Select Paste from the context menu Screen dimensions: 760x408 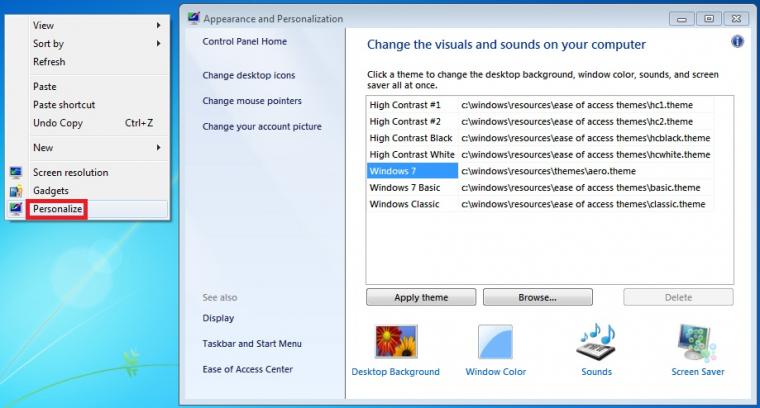[45, 86]
